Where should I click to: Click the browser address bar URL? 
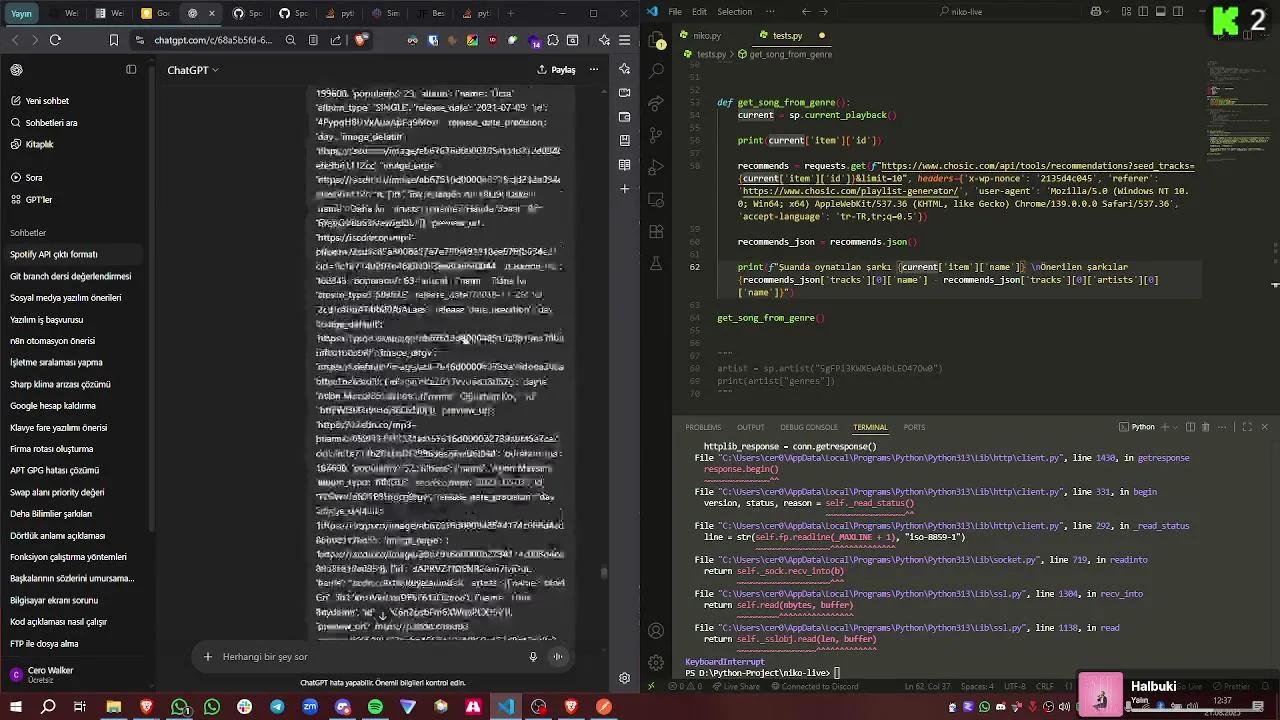pos(213,40)
